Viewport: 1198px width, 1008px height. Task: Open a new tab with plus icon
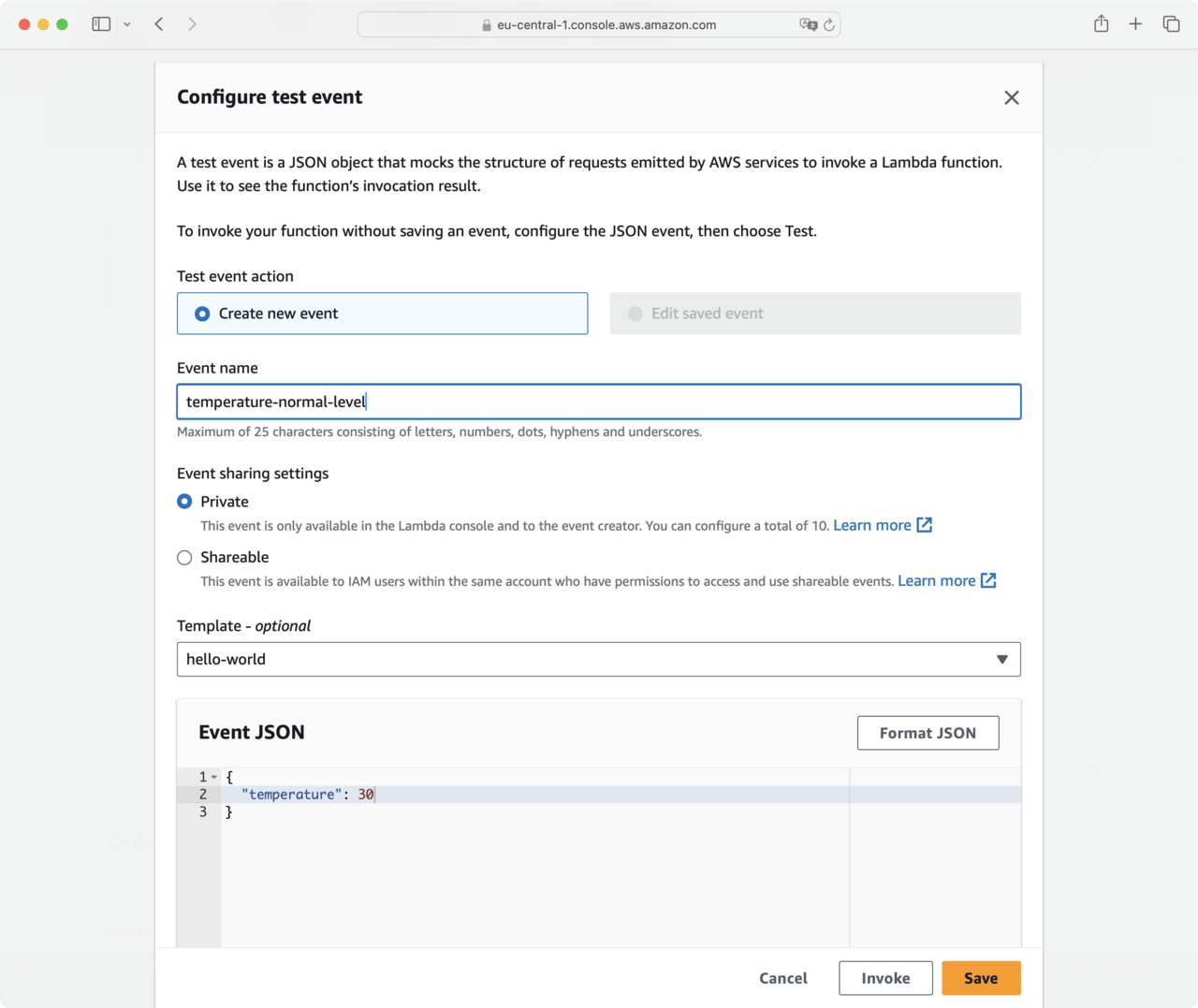click(x=1135, y=24)
